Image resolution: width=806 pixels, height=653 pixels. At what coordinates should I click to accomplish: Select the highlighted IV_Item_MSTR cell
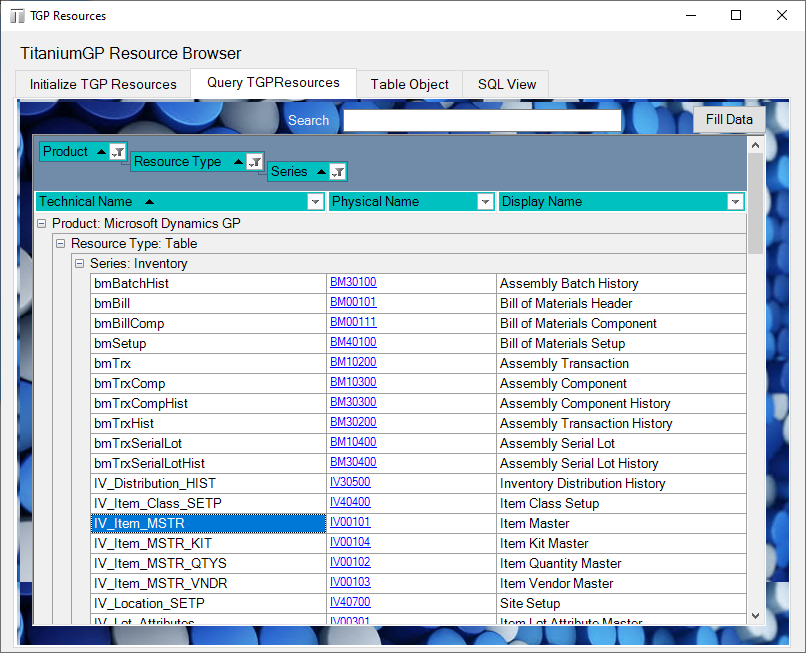208,523
